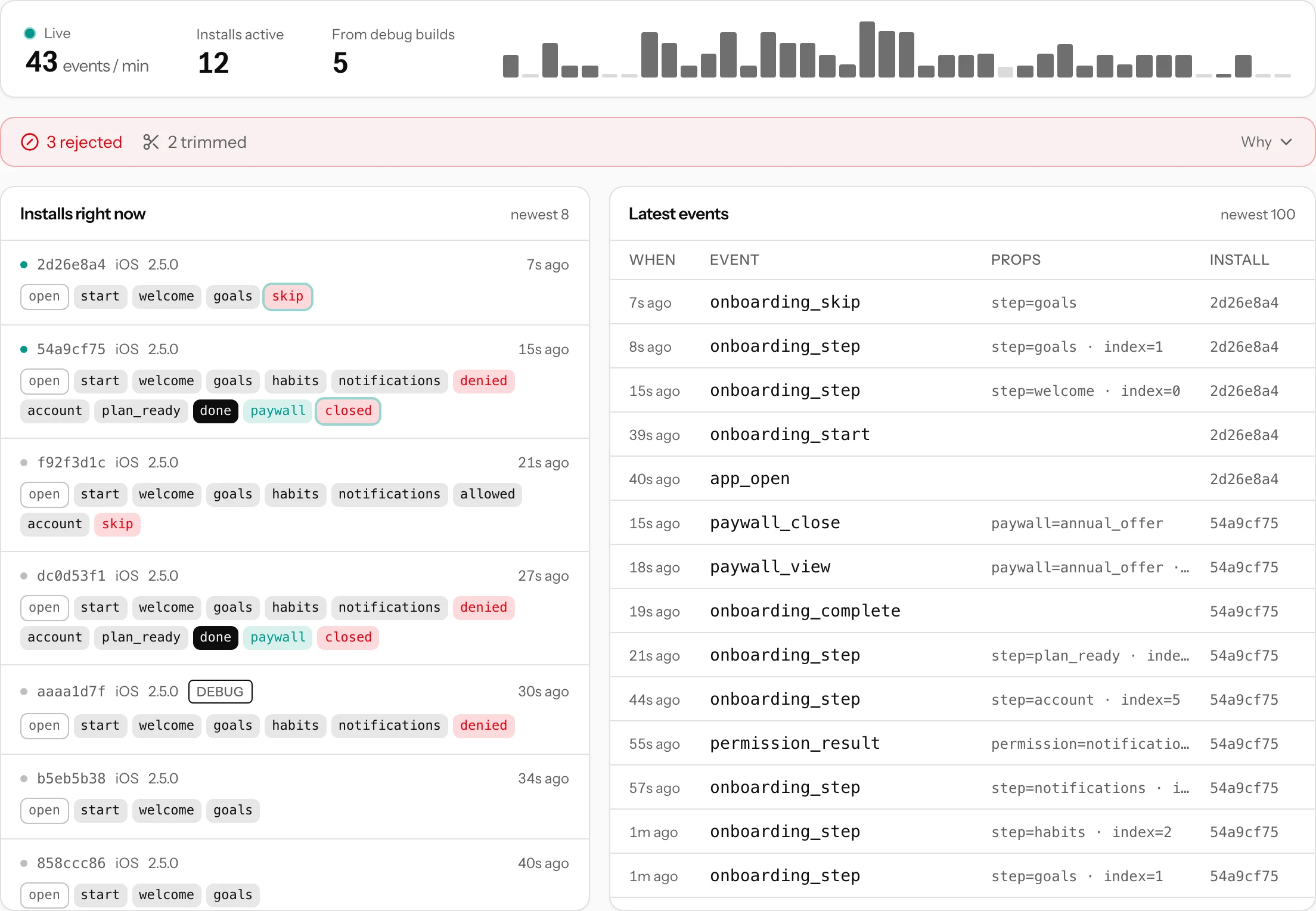Click the trimmed scissors icon
The image size is (1316, 911).
[x=151, y=142]
